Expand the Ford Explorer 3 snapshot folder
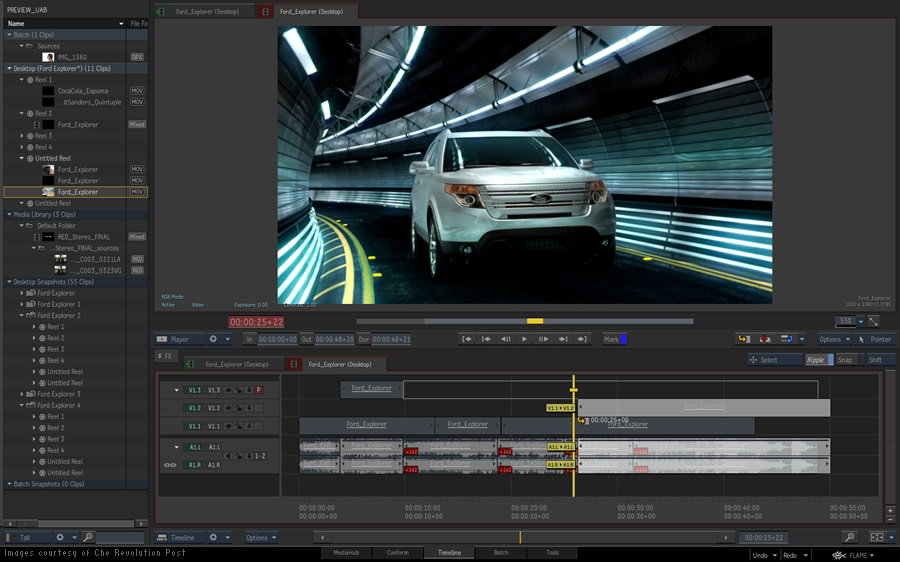This screenshot has height=562, width=900. pyautogui.click(x=22, y=394)
